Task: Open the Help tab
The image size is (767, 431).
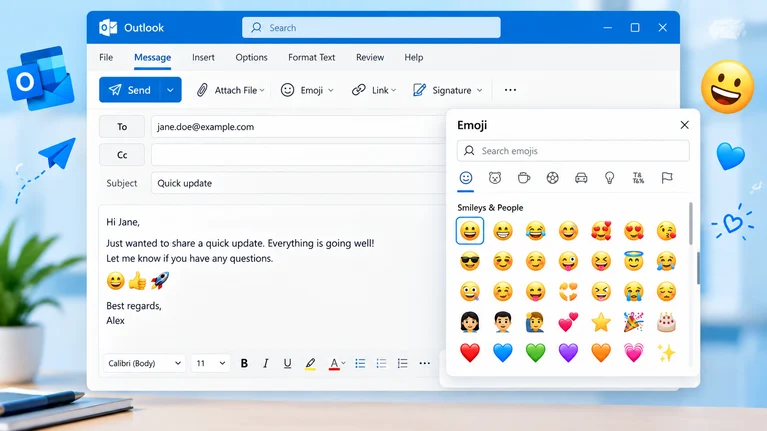Action: [x=413, y=57]
